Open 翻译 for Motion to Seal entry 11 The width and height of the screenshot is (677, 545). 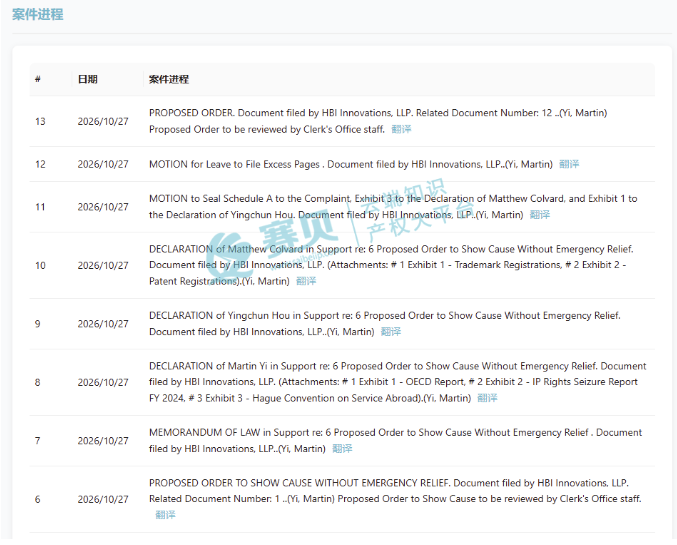click(x=540, y=215)
